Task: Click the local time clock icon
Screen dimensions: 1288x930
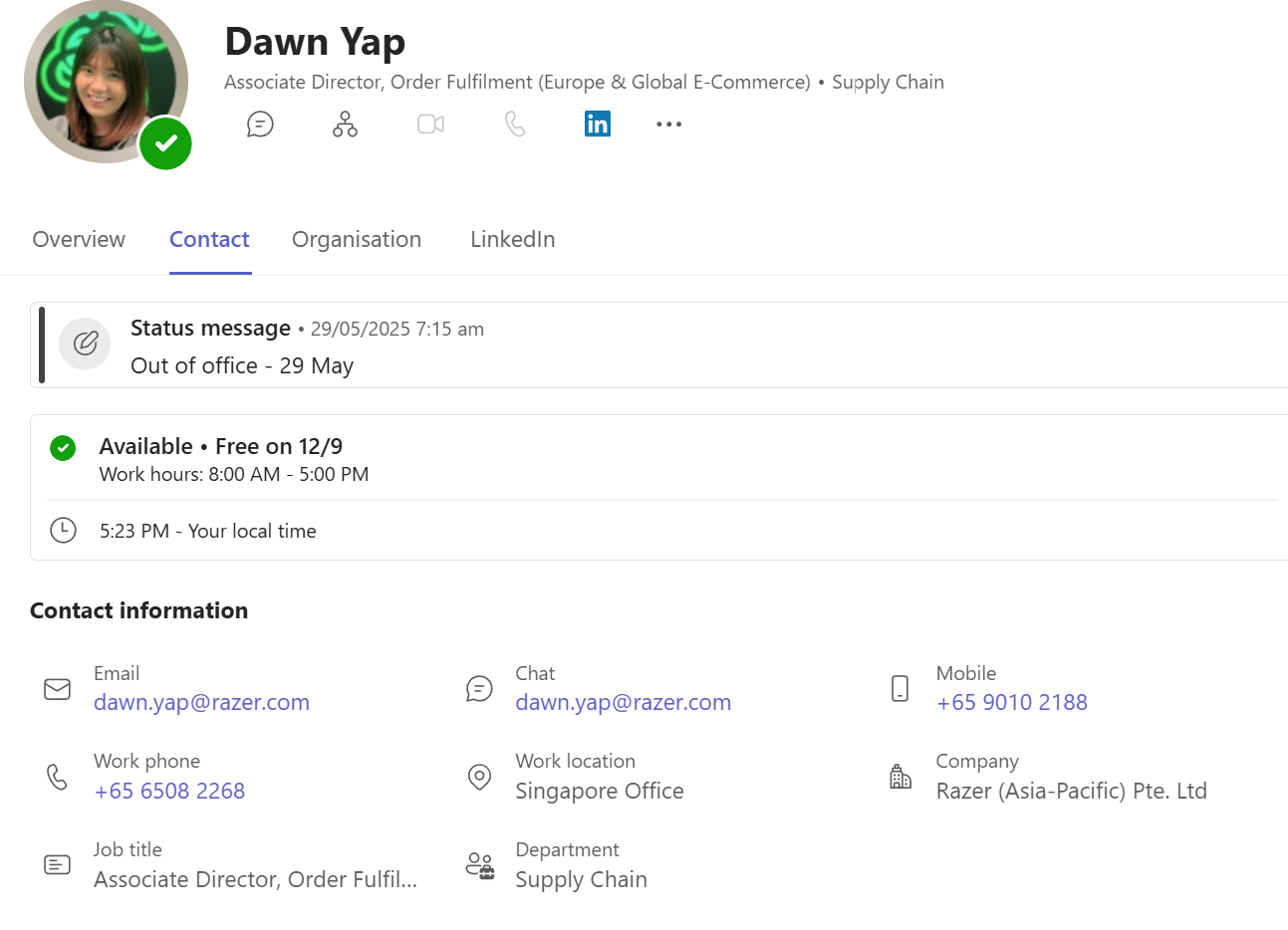Action: (x=63, y=530)
